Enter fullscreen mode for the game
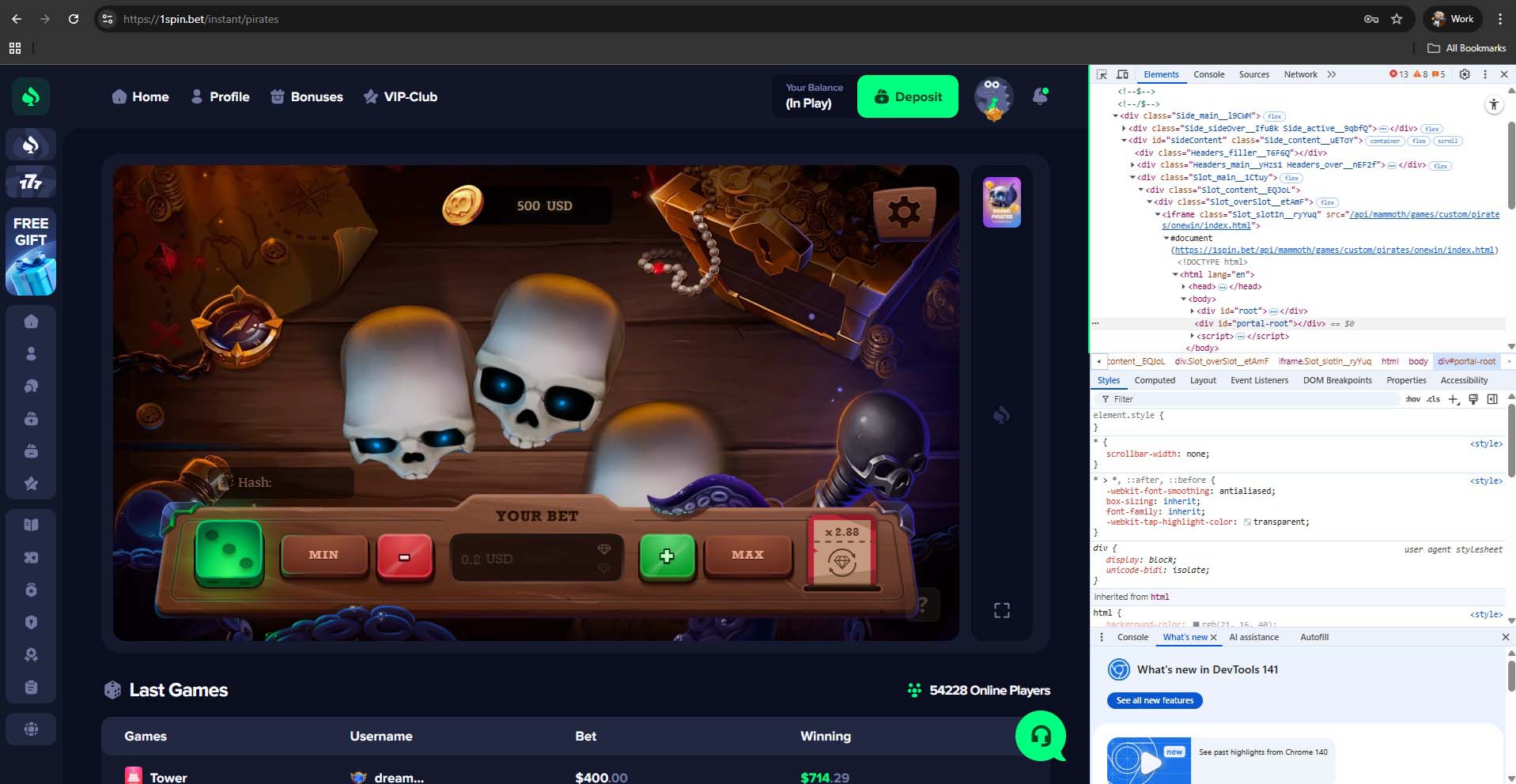This screenshot has width=1516, height=784. 1001,610
